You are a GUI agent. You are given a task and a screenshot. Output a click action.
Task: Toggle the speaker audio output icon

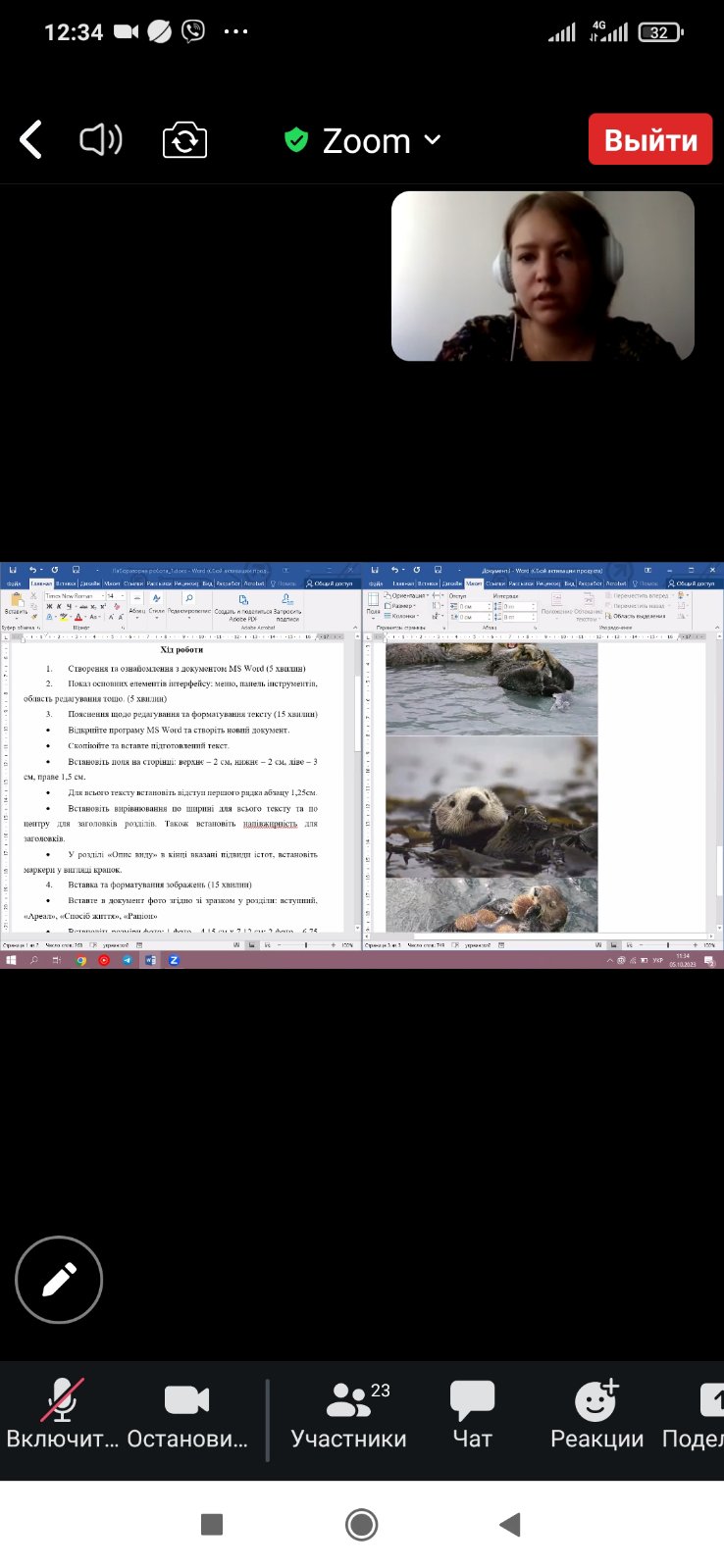pyautogui.click(x=101, y=140)
